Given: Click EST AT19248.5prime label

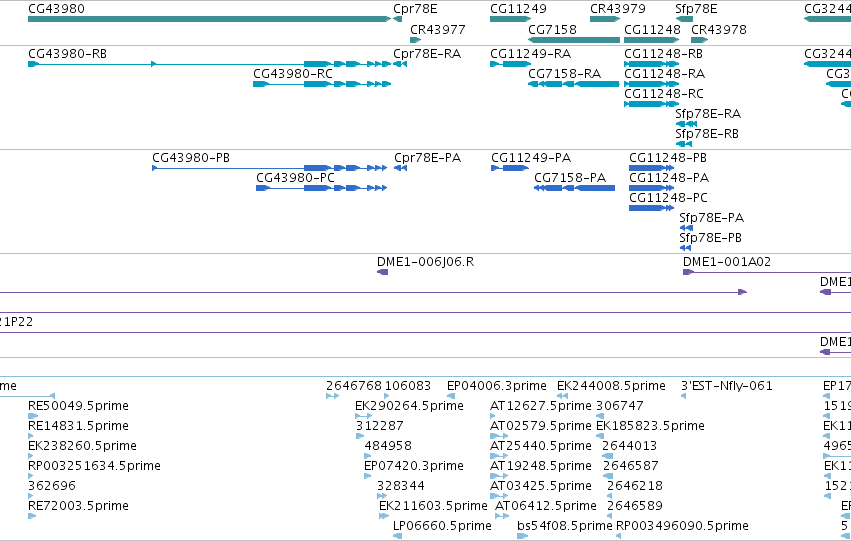Looking at the screenshot, I should point(541,466).
